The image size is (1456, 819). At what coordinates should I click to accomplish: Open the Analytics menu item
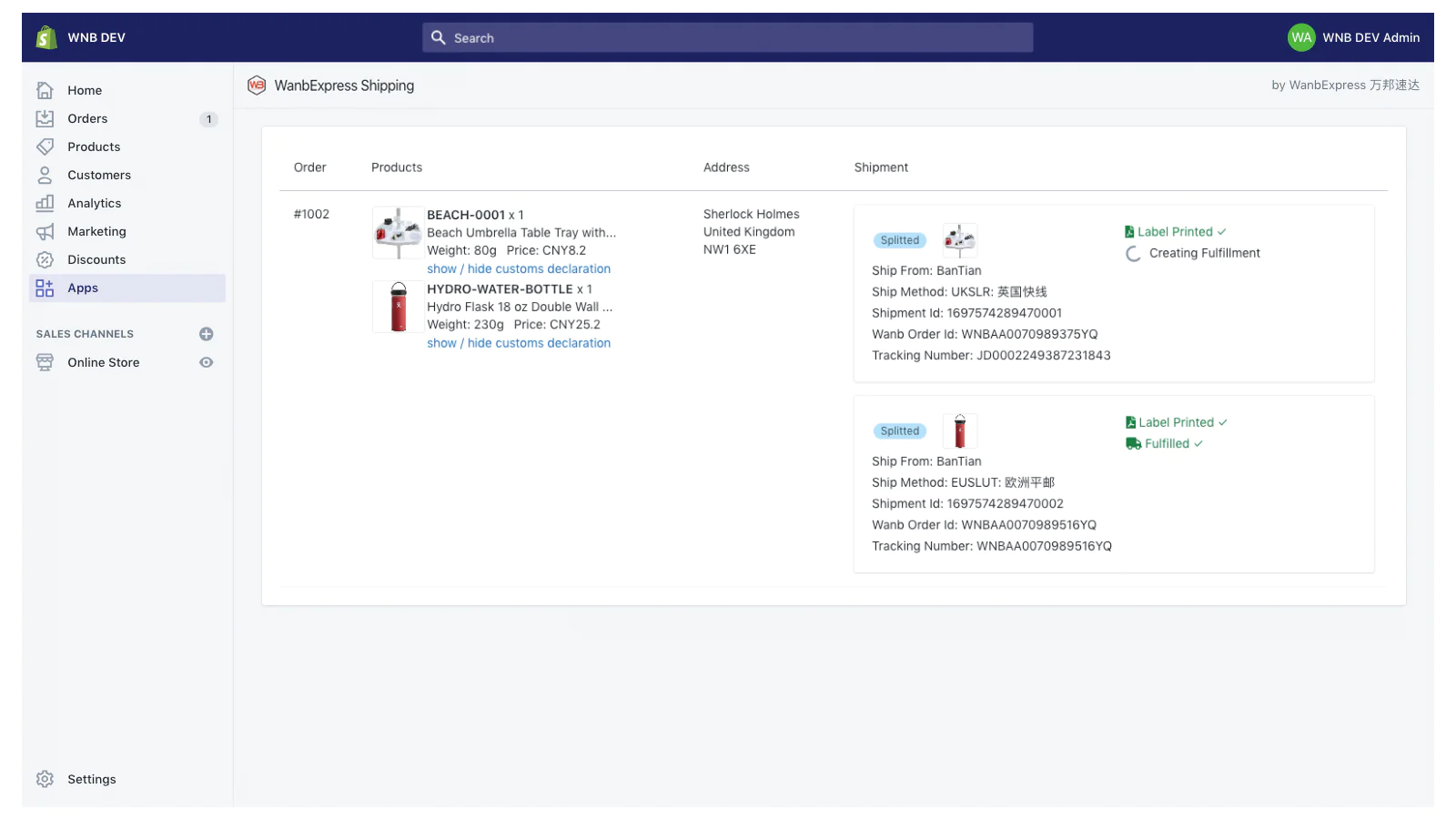click(127, 203)
